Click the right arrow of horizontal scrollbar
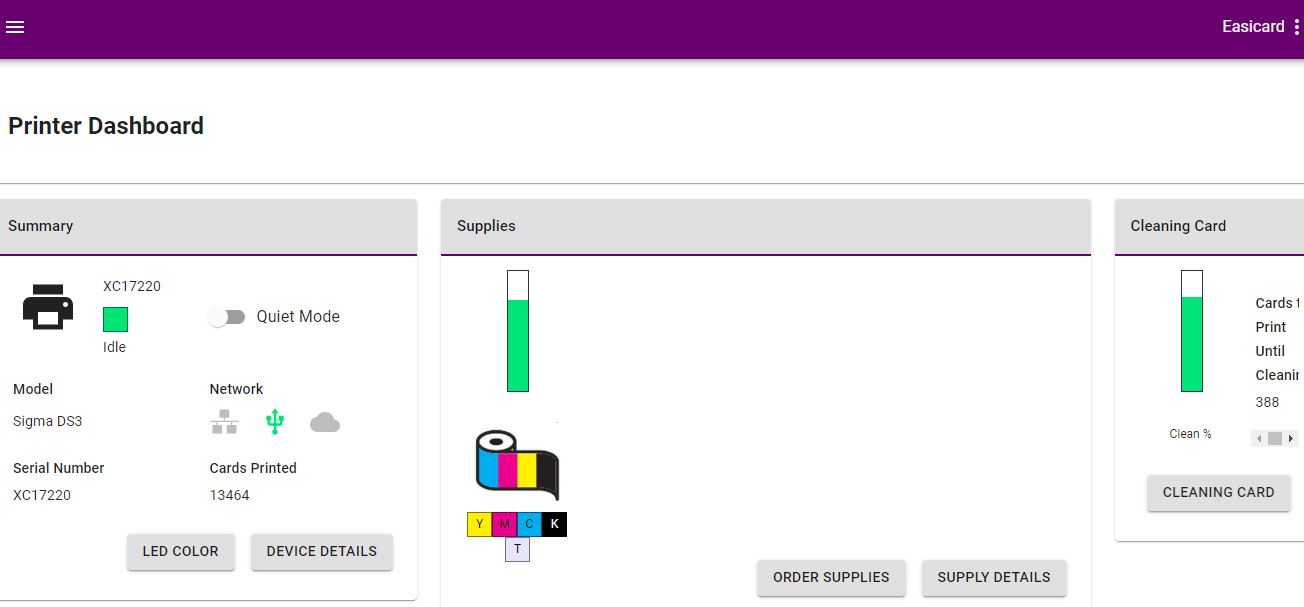 point(1291,438)
